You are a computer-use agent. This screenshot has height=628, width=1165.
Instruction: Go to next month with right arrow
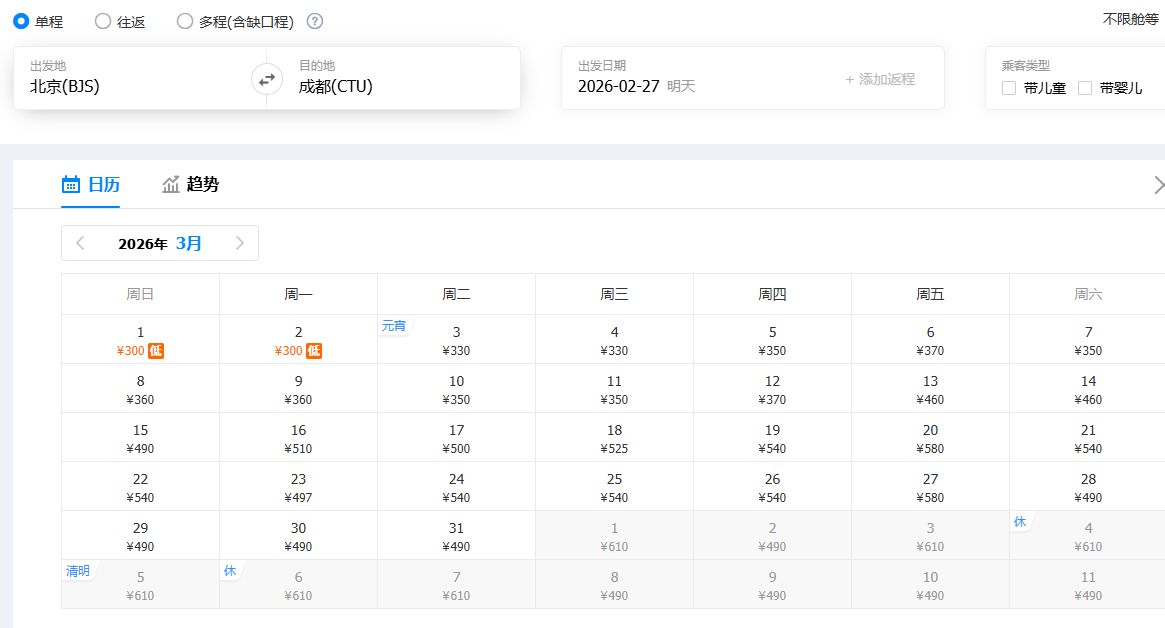(x=239, y=243)
